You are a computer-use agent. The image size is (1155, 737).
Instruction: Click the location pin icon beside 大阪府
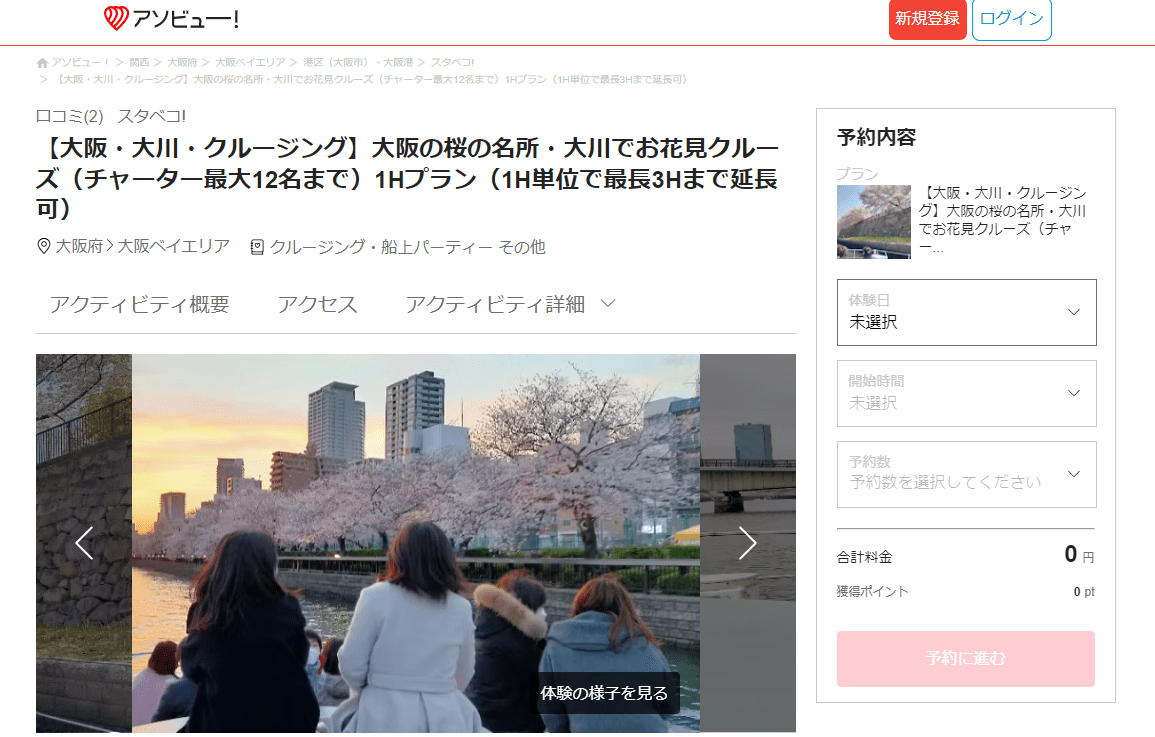coord(42,245)
